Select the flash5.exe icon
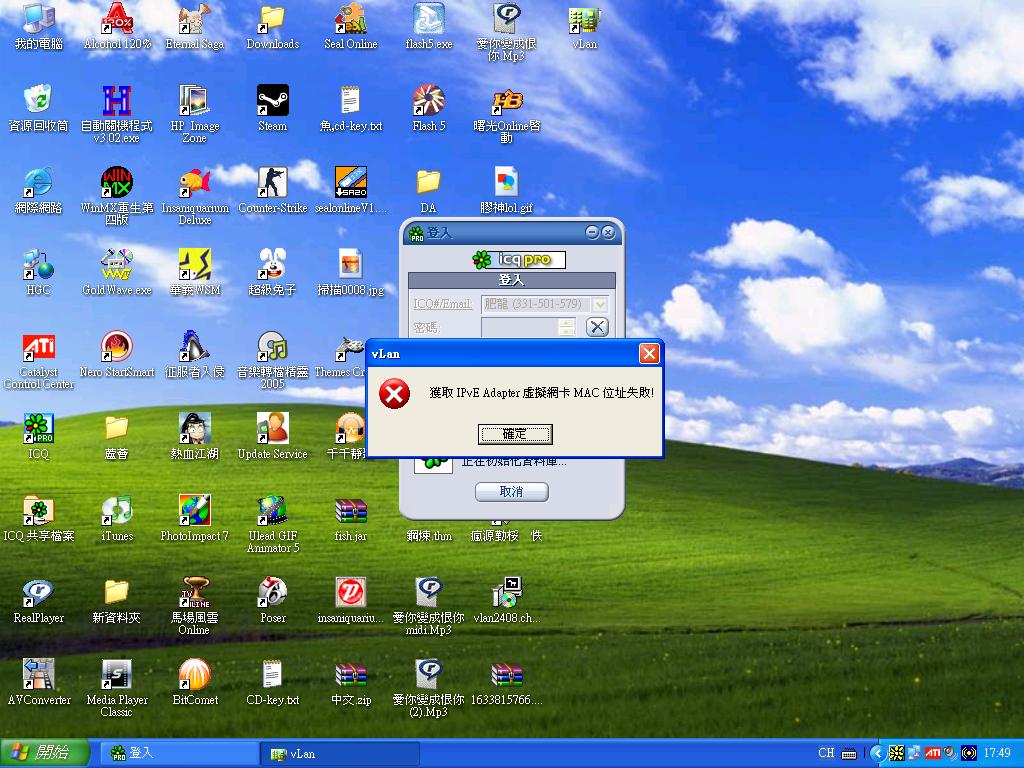The image size is (1024, 768). 428,27
